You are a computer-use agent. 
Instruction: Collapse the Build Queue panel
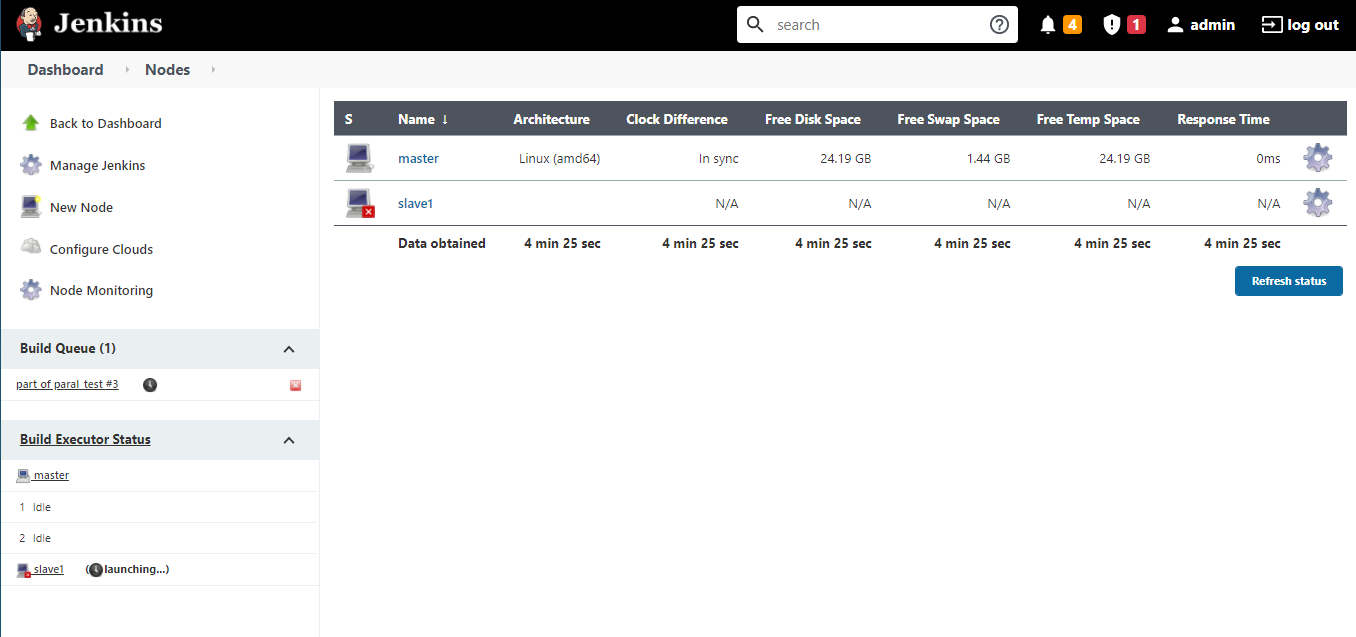coord(289,349)
